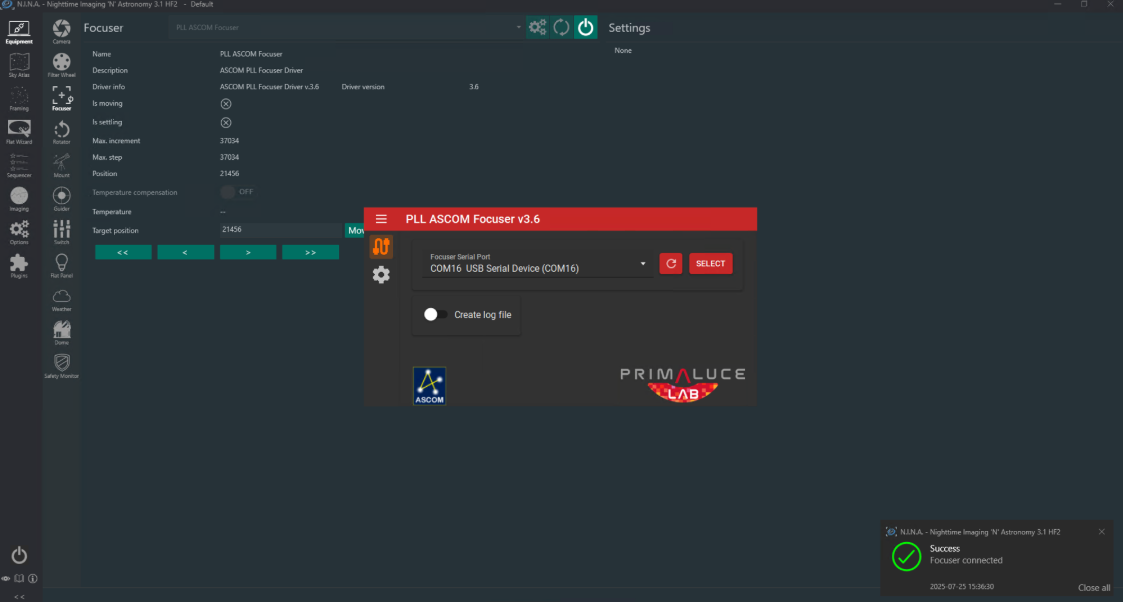Collapse the sidebar with the << arrows
The width and height of the screenshot is (1125, 602).
coord(19,596)
